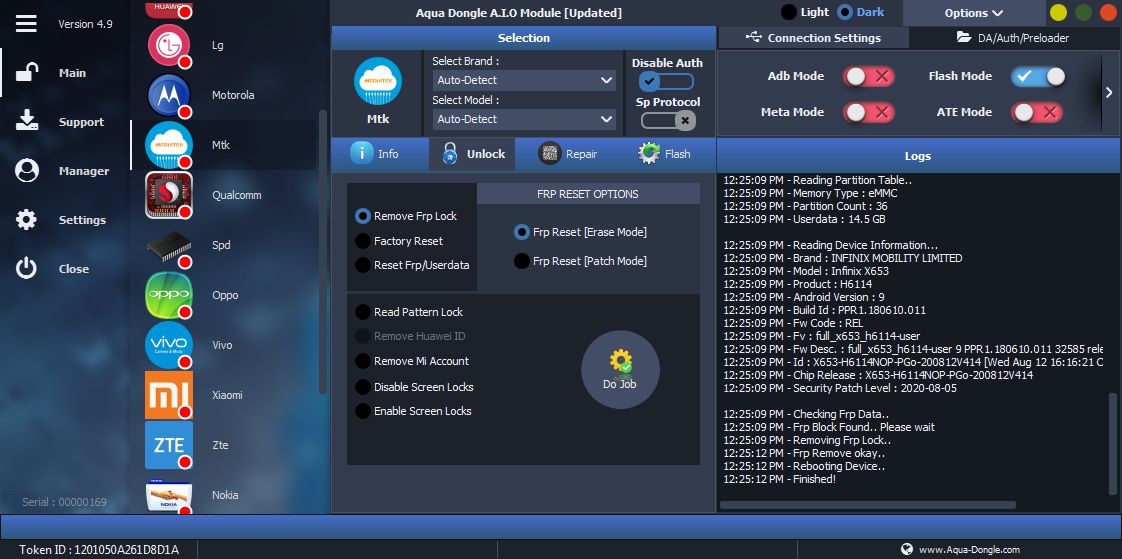Image resolution: width=1122 pixels, height=559 pixels.
Task: Click the 'Frp Remove okay..' log line
Action: (x=804, y=453)
